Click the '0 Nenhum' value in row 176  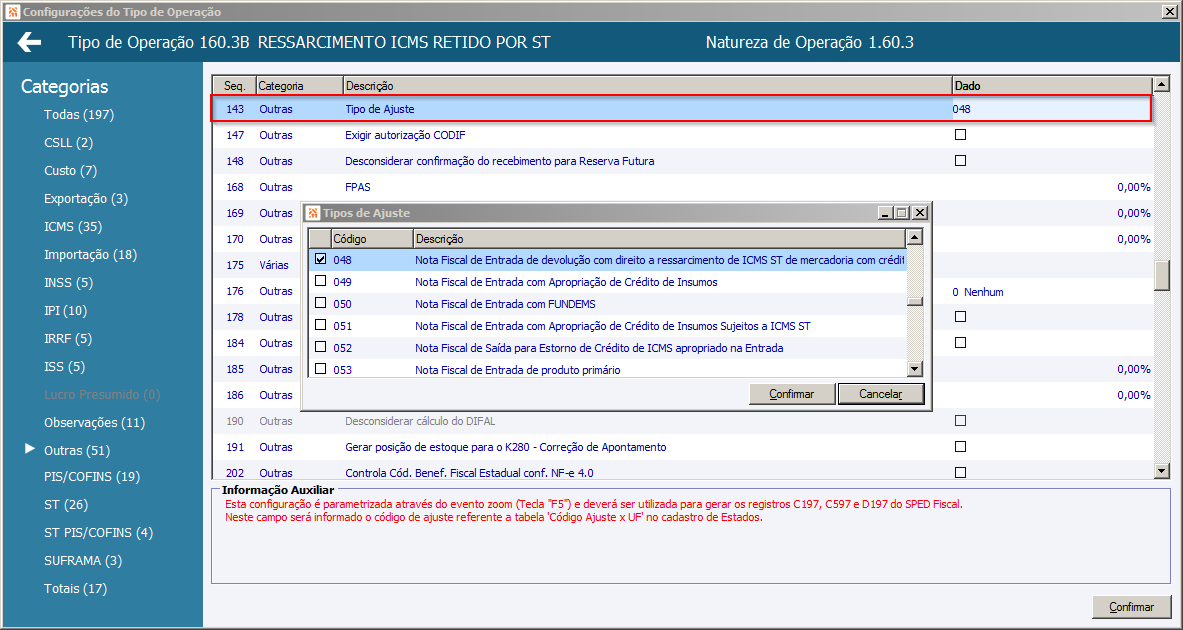tap(978, 292)
